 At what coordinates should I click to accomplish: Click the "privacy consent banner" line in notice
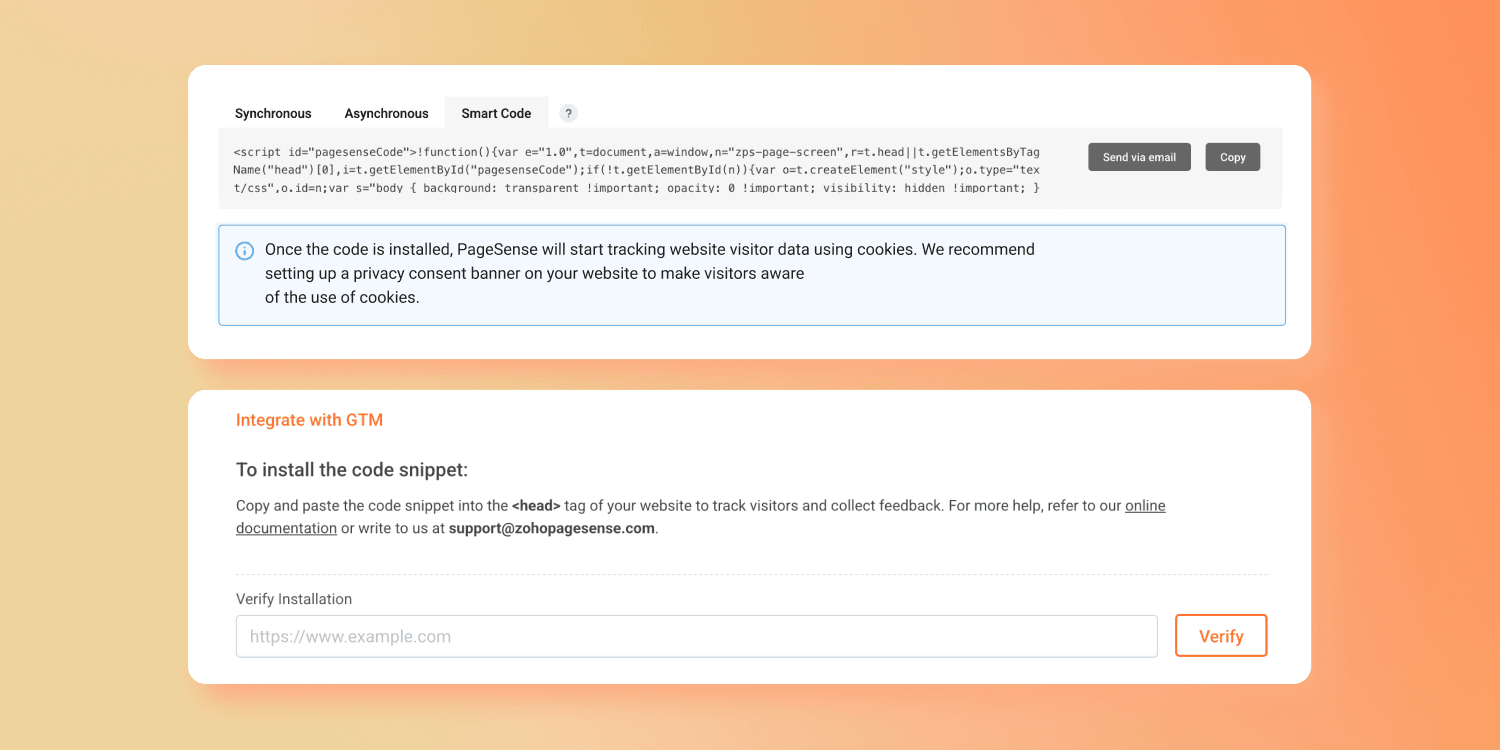[x=534, y=273]
